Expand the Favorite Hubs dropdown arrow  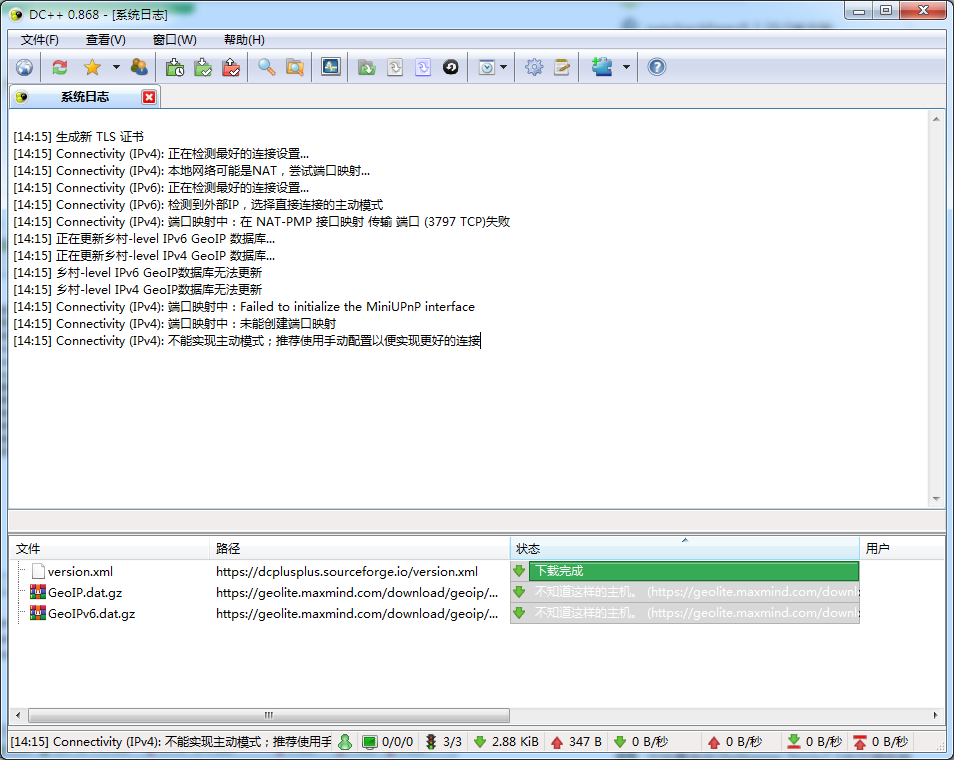(116, 68)
